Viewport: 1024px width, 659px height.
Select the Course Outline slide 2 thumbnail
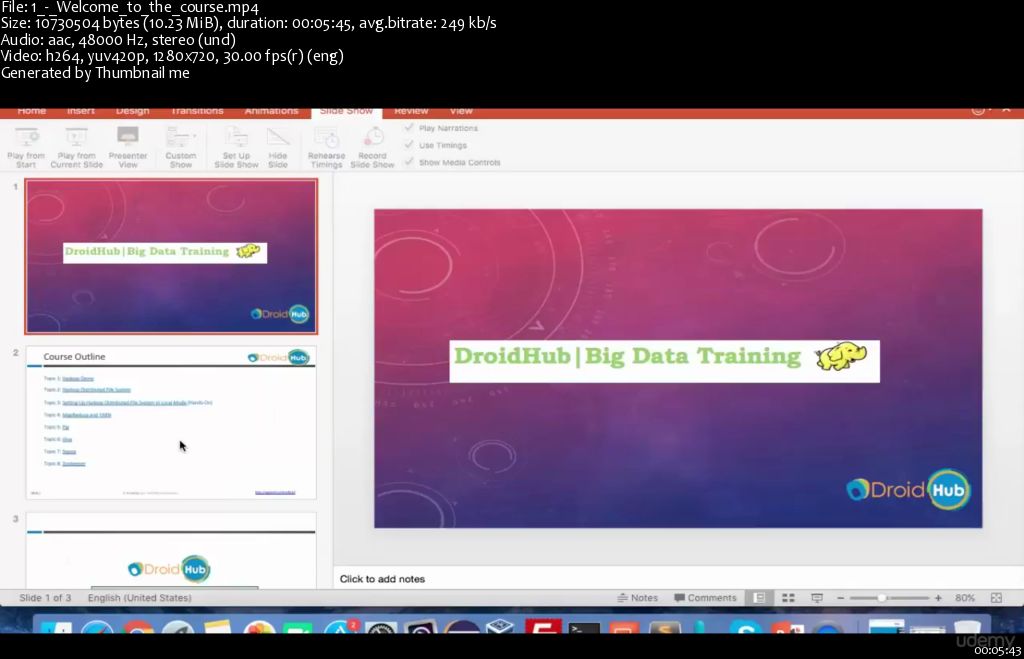(171, 423)
